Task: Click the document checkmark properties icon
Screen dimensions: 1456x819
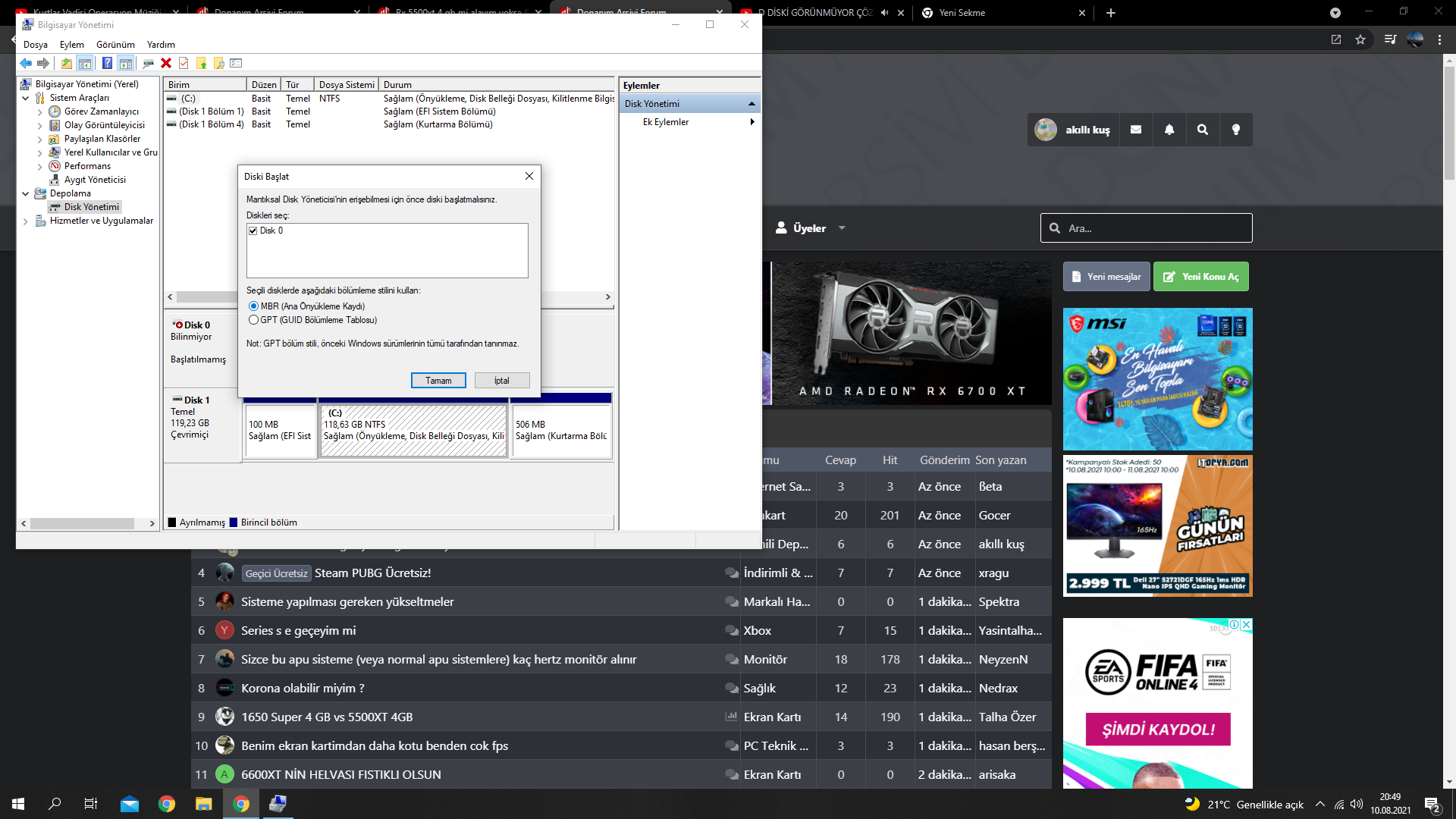Action: pyautogui.click(x=184, y=64)
